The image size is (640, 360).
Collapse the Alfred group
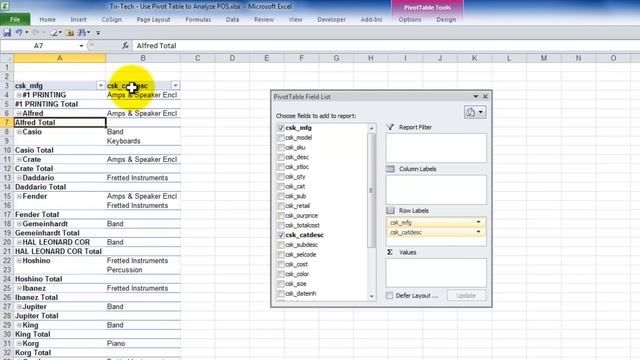pos(19,113)
